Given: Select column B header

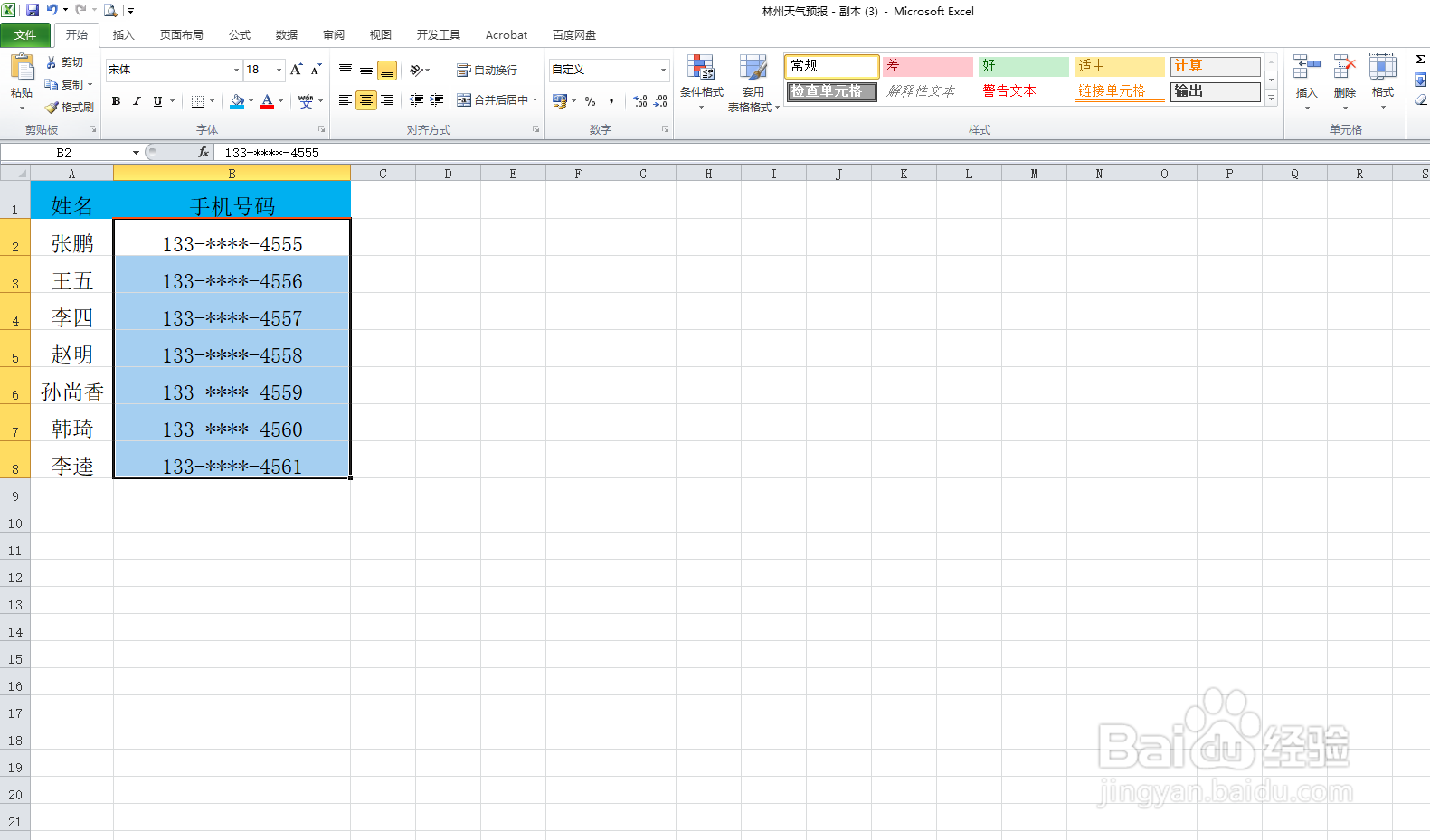Looking at the screenshot, I should 232,174.
